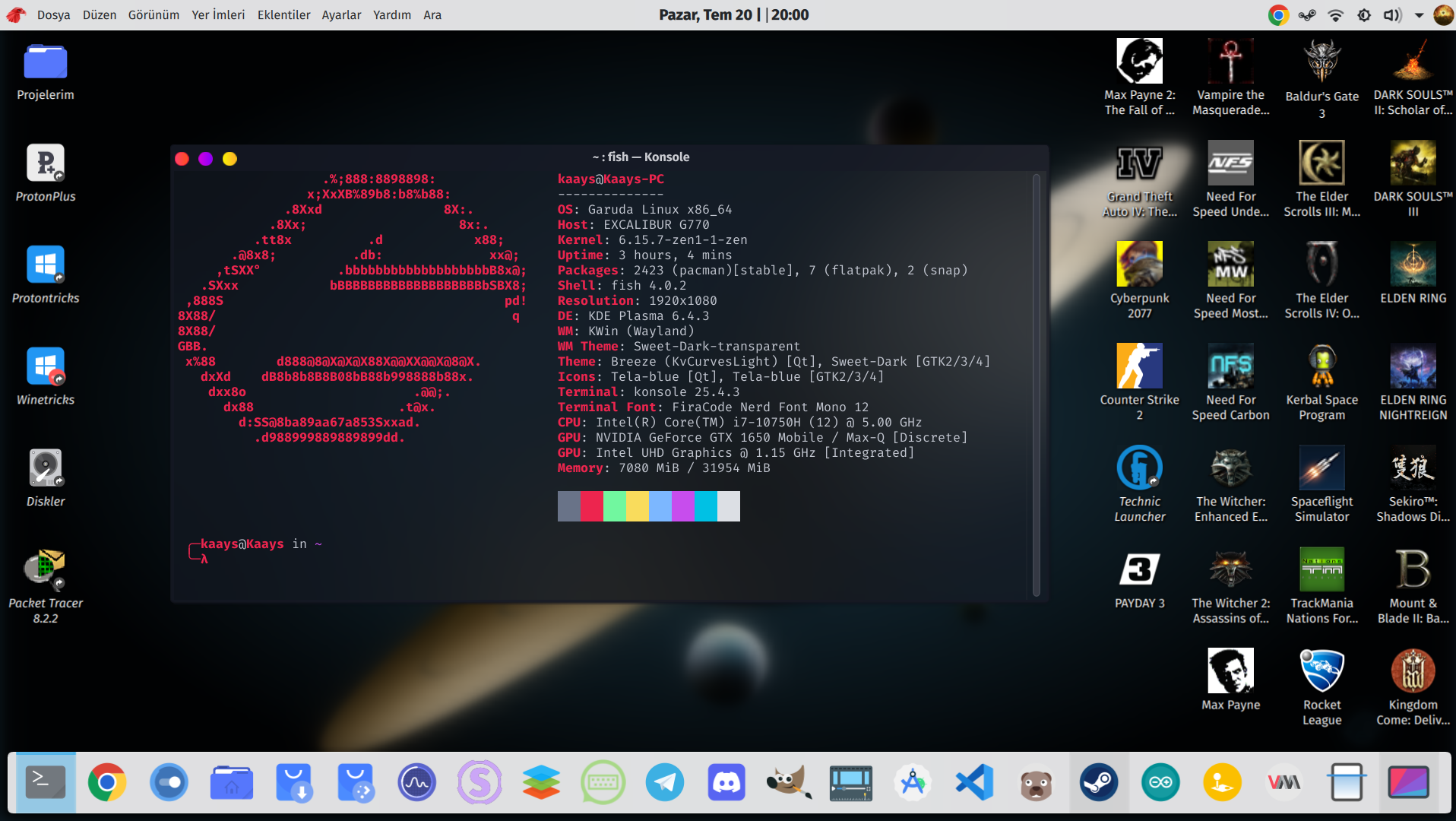Click the Kerbal Space Program desktop icon
This screenshot has height=821, width=1456.
coord(1322,383)
